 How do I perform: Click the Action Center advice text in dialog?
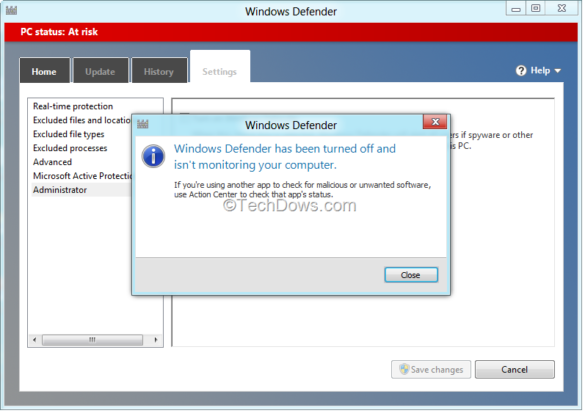303,190
